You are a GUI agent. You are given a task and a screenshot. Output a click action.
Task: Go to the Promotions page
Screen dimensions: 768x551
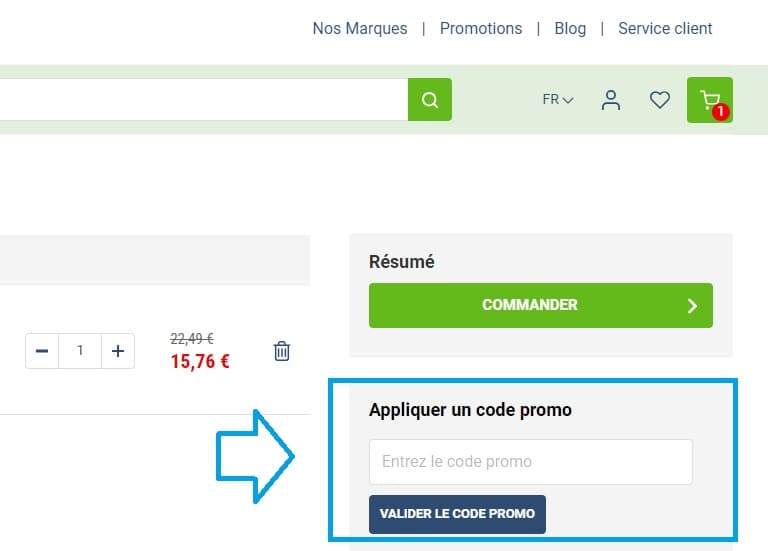(x=481, y=29)
